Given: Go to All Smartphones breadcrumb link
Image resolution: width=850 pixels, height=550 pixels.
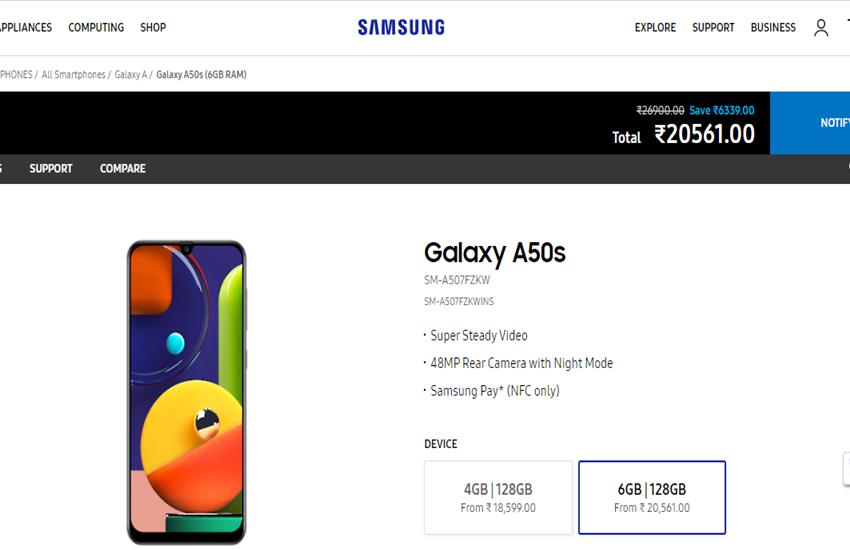Looking at the screenshot, I should [73, 75].
